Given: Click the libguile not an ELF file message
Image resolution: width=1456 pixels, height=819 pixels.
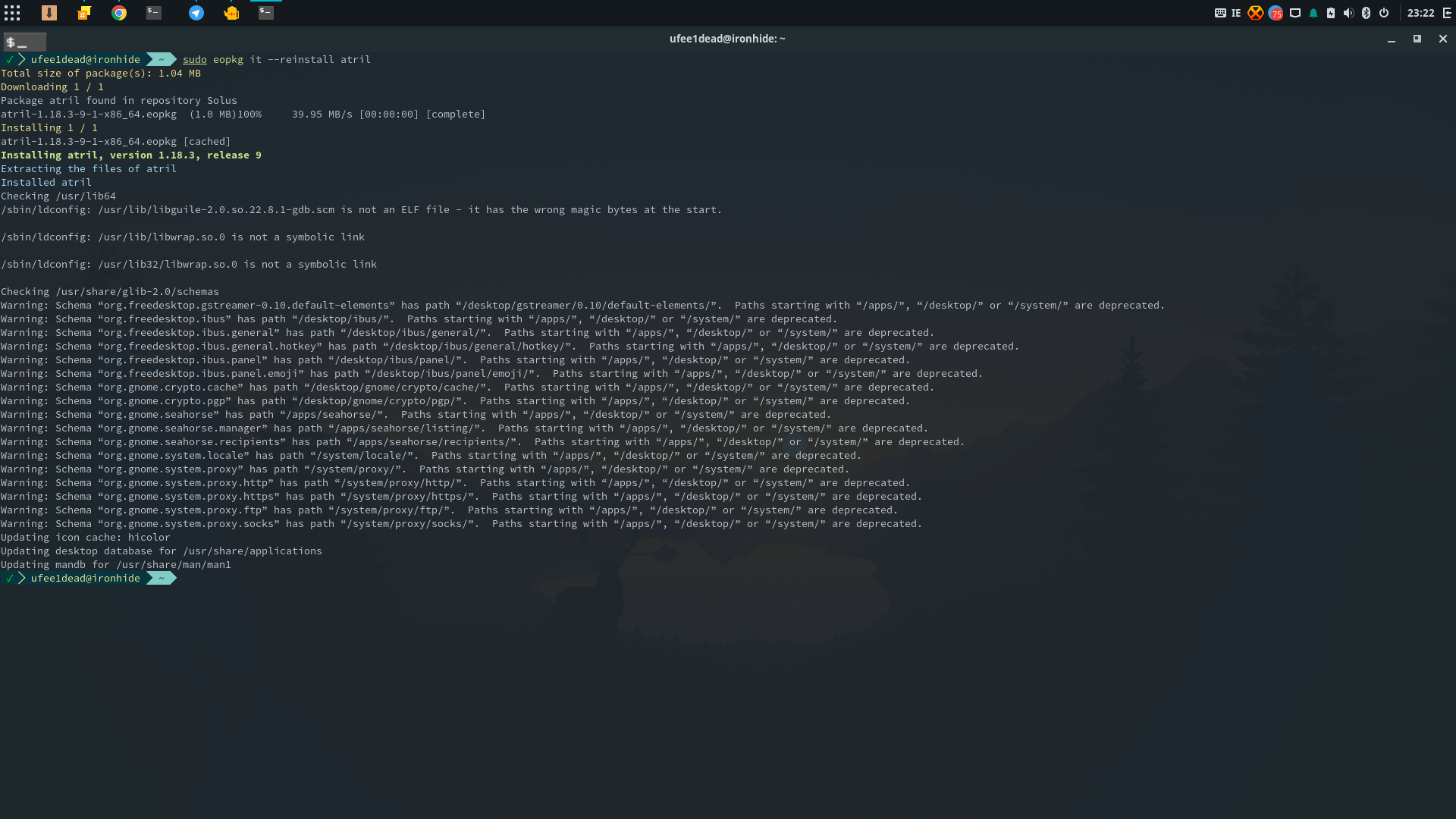Looking at the screenshot, I should 362,210.
